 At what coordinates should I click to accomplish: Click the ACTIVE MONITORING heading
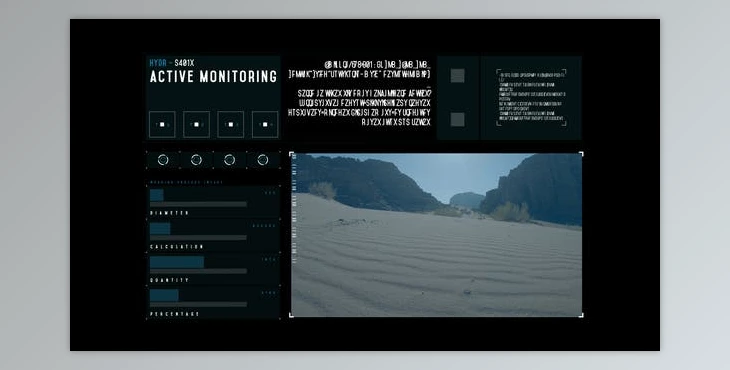pyautogui.click(x=213, y=77)
